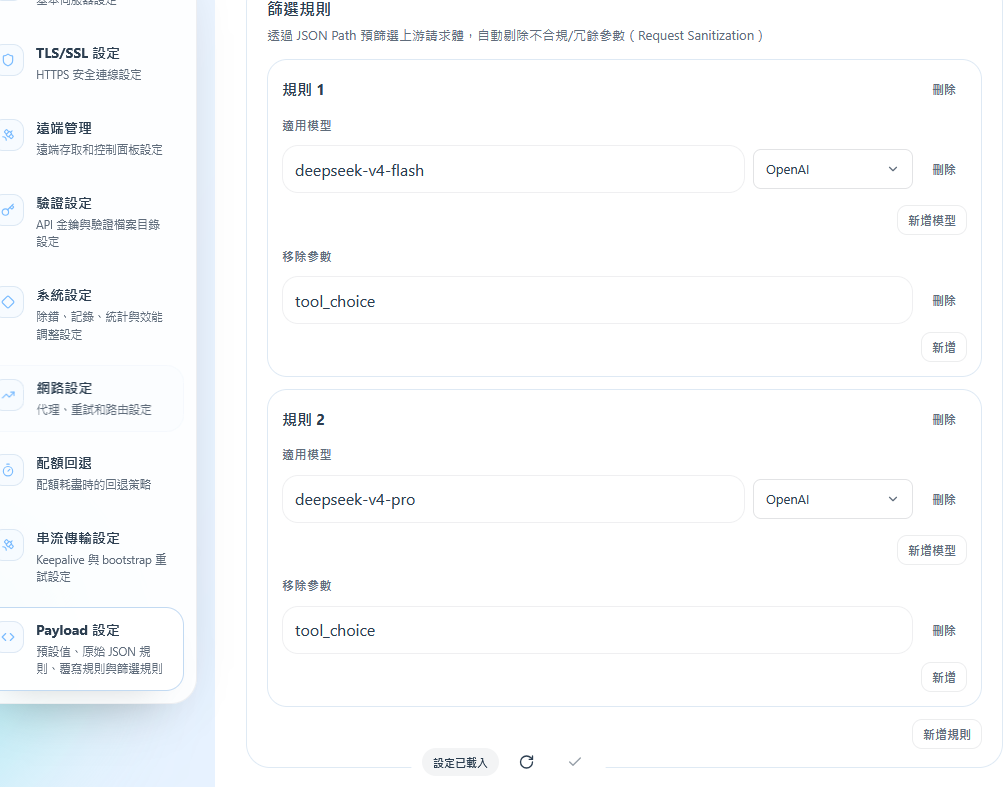Click the 篩選規則 heading
The height and width of the screenshot is (787, 1003).
(299, 10)
